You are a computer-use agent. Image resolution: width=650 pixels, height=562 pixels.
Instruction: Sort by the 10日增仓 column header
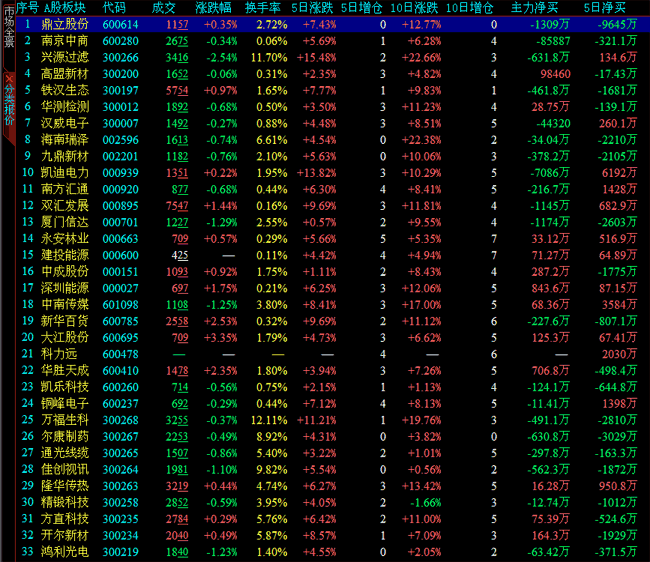point(470,7)
